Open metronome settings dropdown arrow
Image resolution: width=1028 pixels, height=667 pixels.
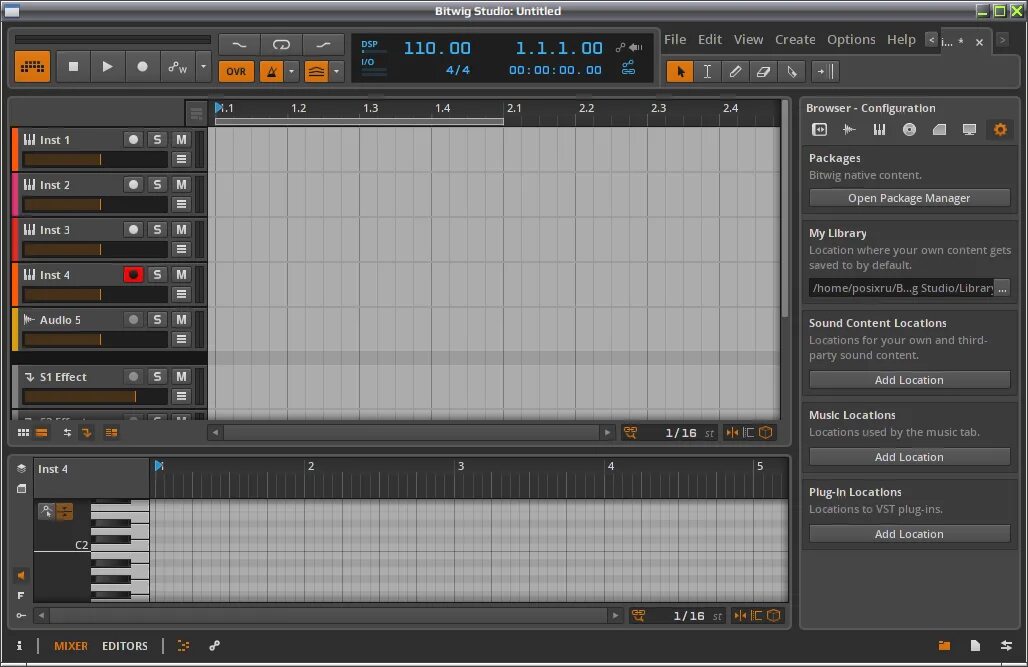click(x=291, y=71)
